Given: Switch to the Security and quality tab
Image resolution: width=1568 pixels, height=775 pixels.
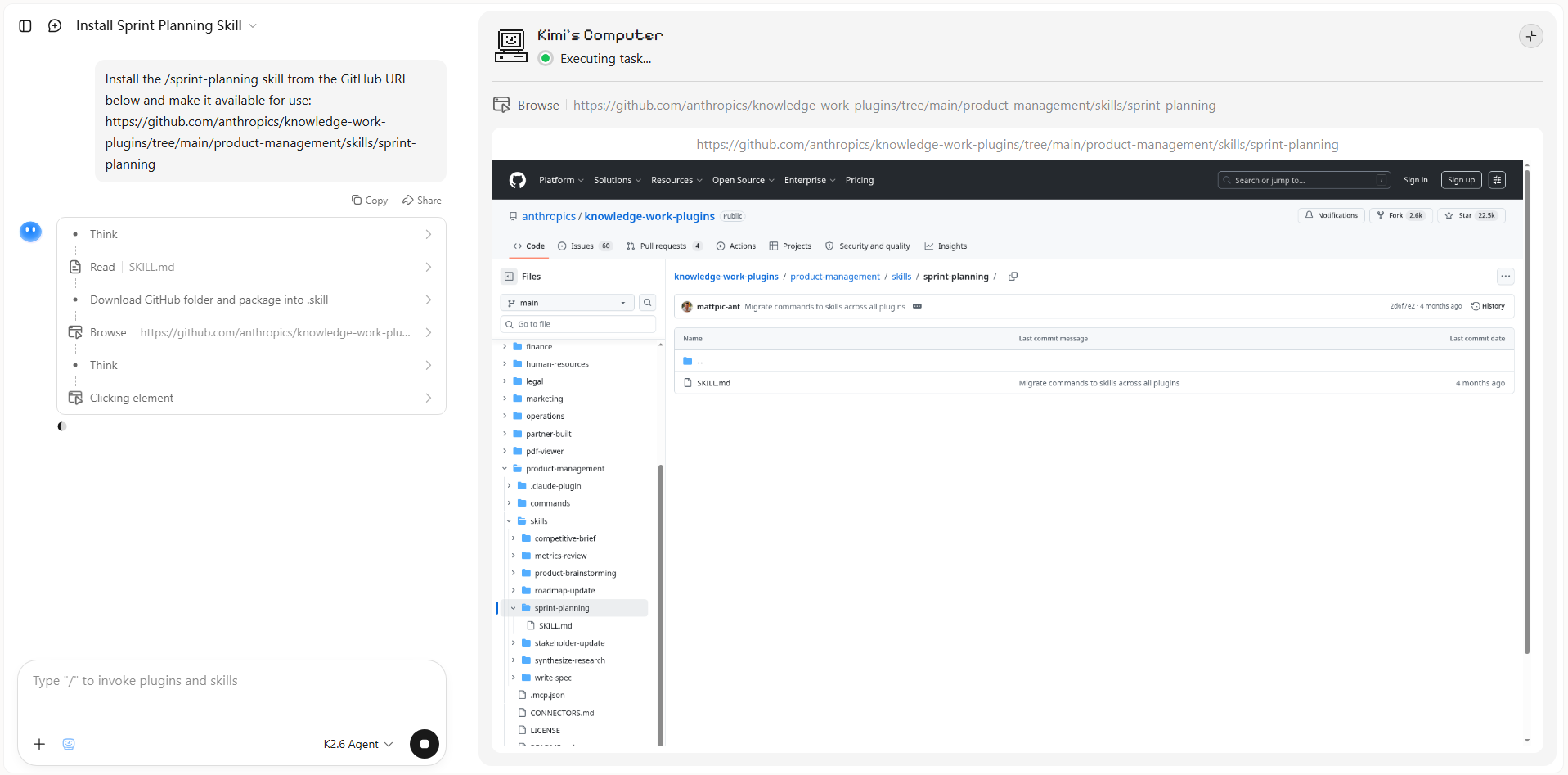Looking at the screenshot, I should [868, 246].
